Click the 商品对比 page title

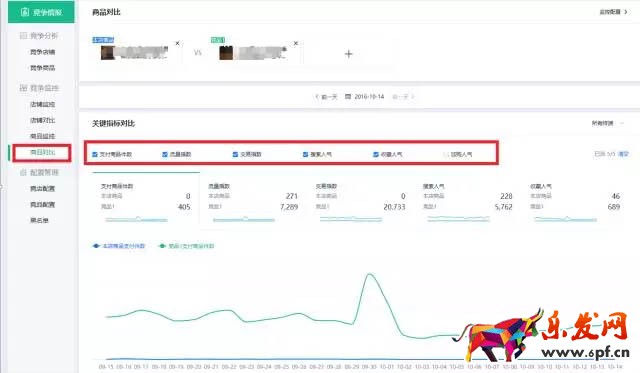[106, 12]
